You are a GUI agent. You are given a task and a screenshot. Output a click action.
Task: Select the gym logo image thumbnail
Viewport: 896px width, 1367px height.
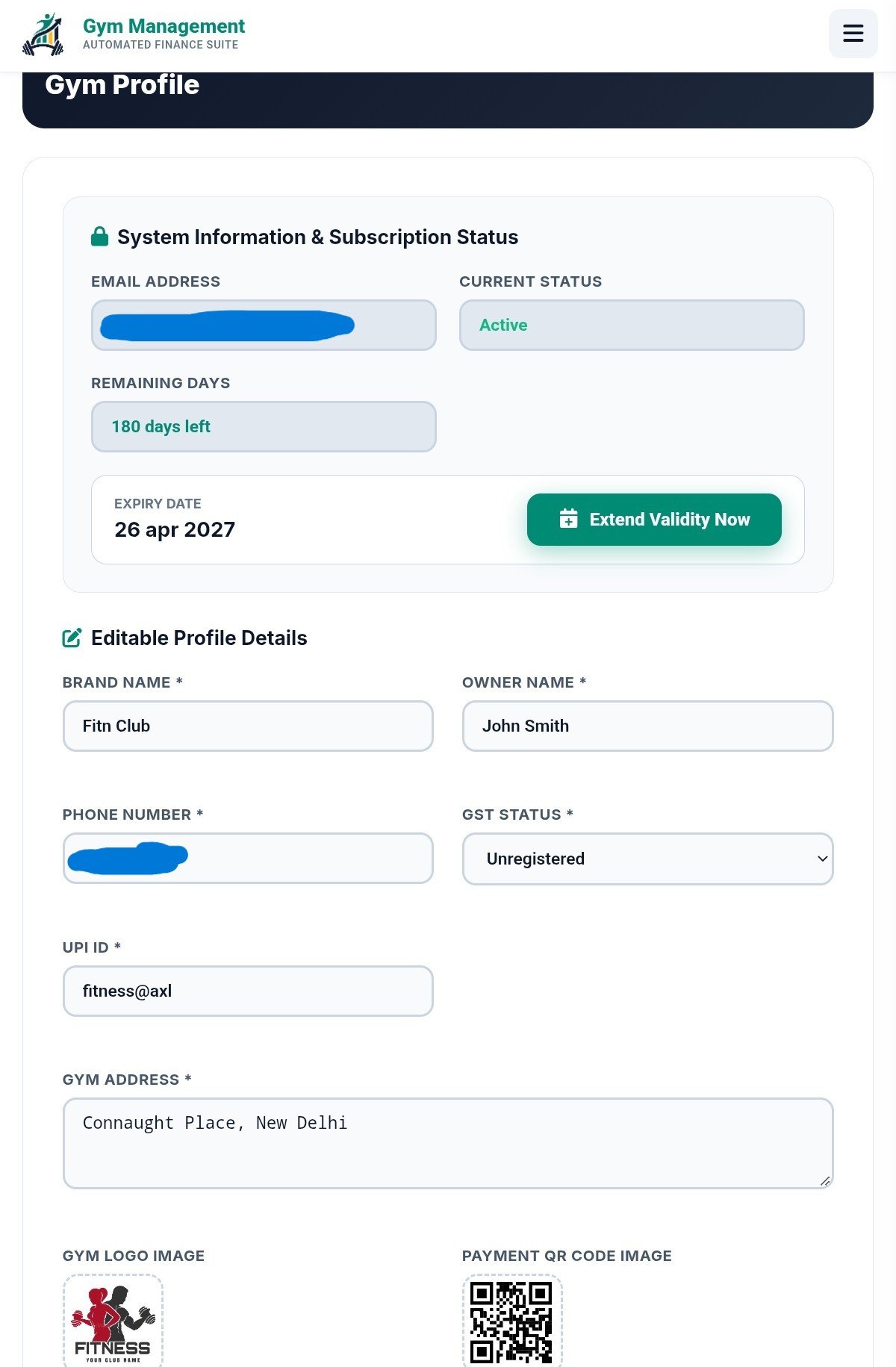(x=113, y=1321)
